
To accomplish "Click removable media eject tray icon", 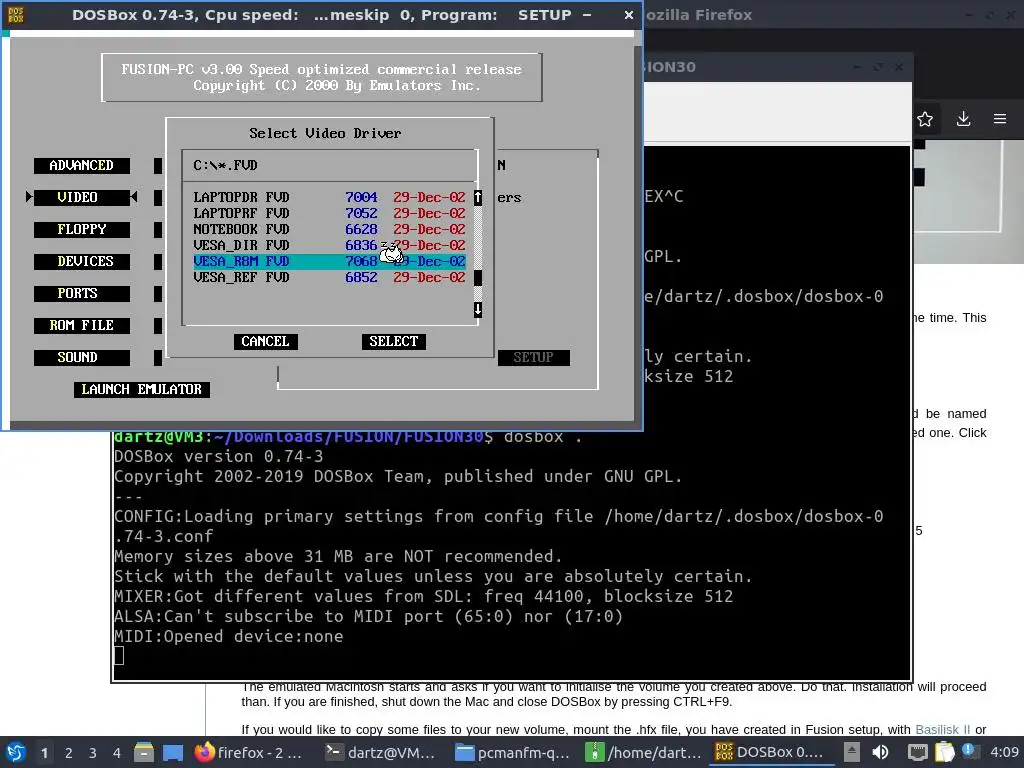I will (x=852, y=752).
